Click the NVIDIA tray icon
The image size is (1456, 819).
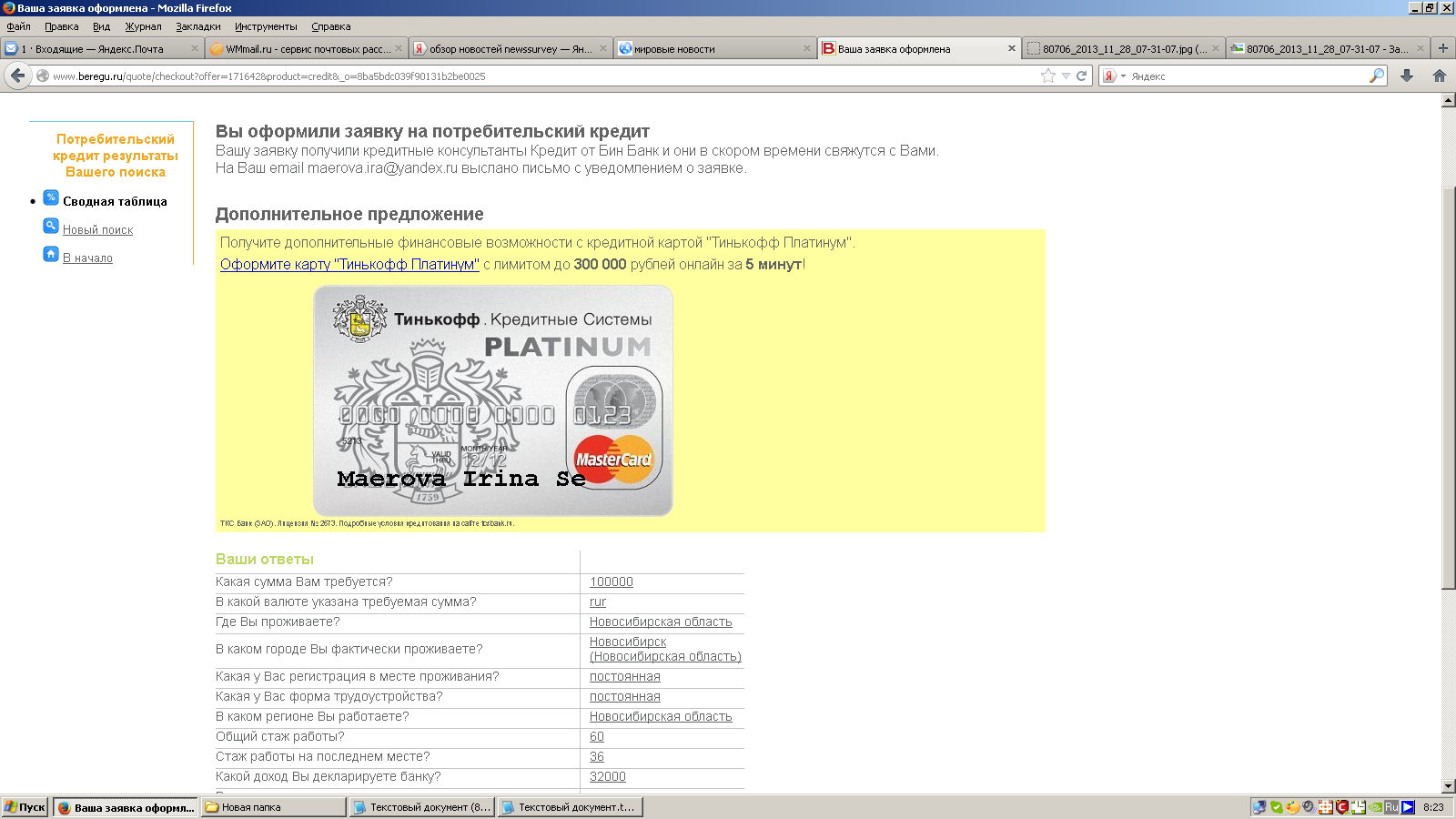pos(1375,807)
